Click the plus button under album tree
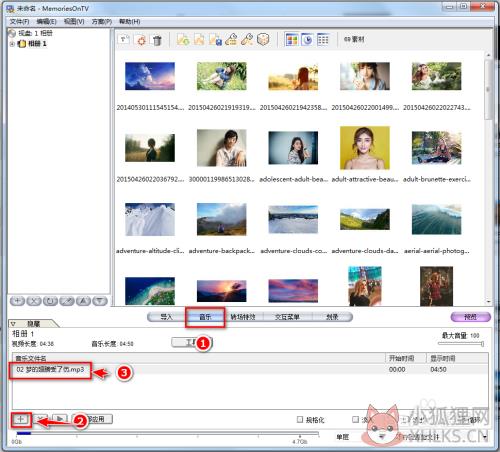Image resolution: width=500 pixels, height=452 pixels. click(x=17, y=301)
